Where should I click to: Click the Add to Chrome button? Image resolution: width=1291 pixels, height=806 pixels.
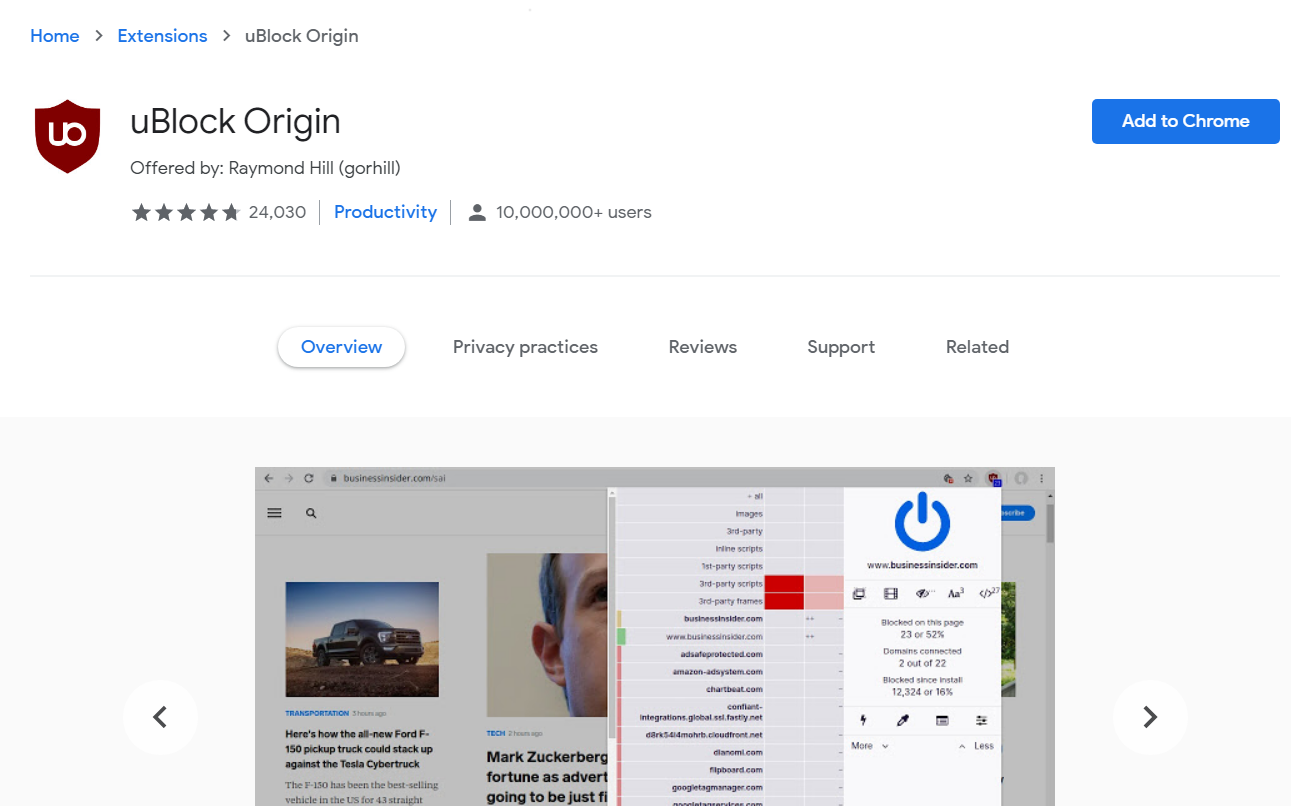coord(1186,121)
